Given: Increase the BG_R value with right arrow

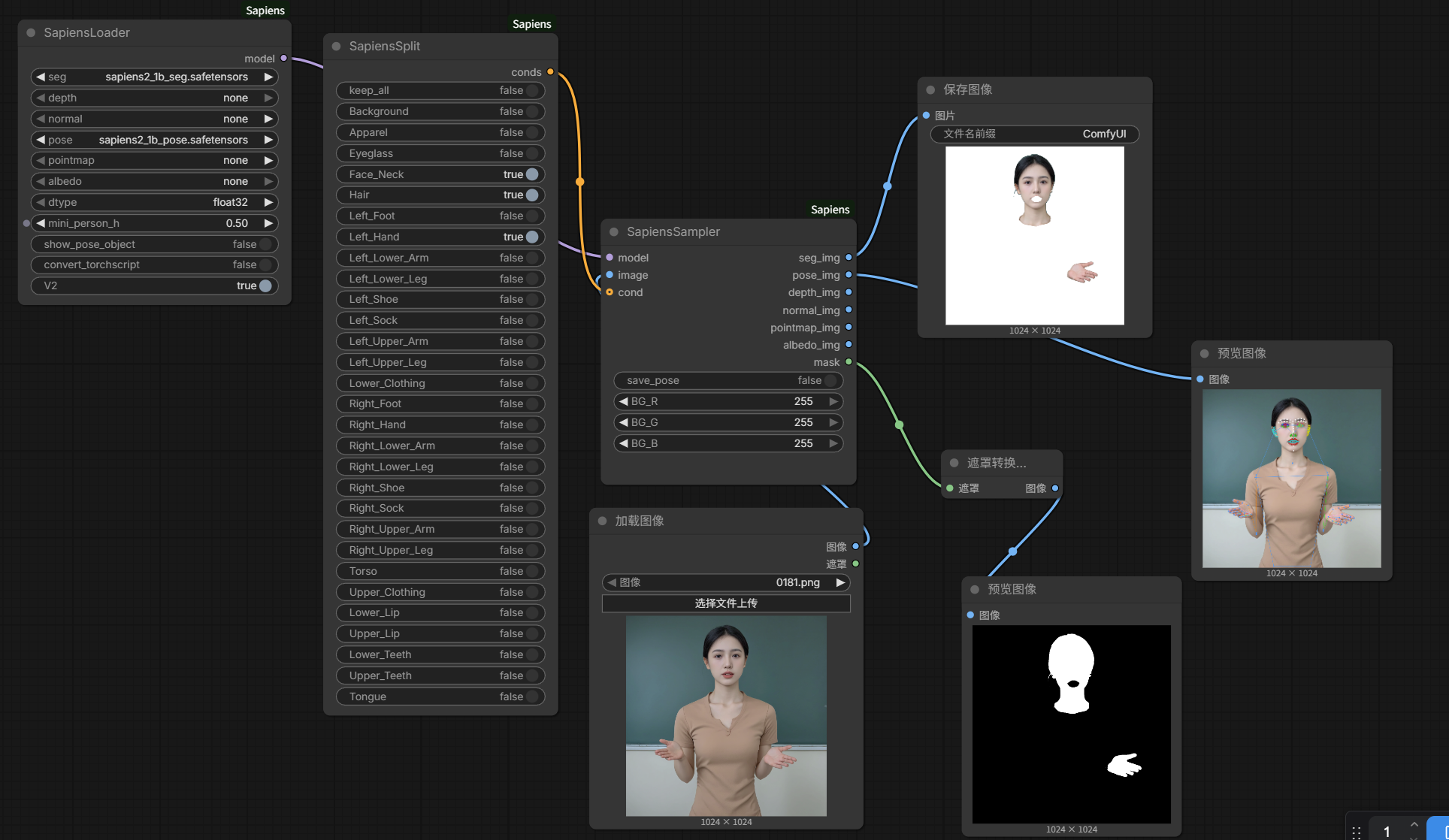Looking at the screenshot, I should [833, 402].
